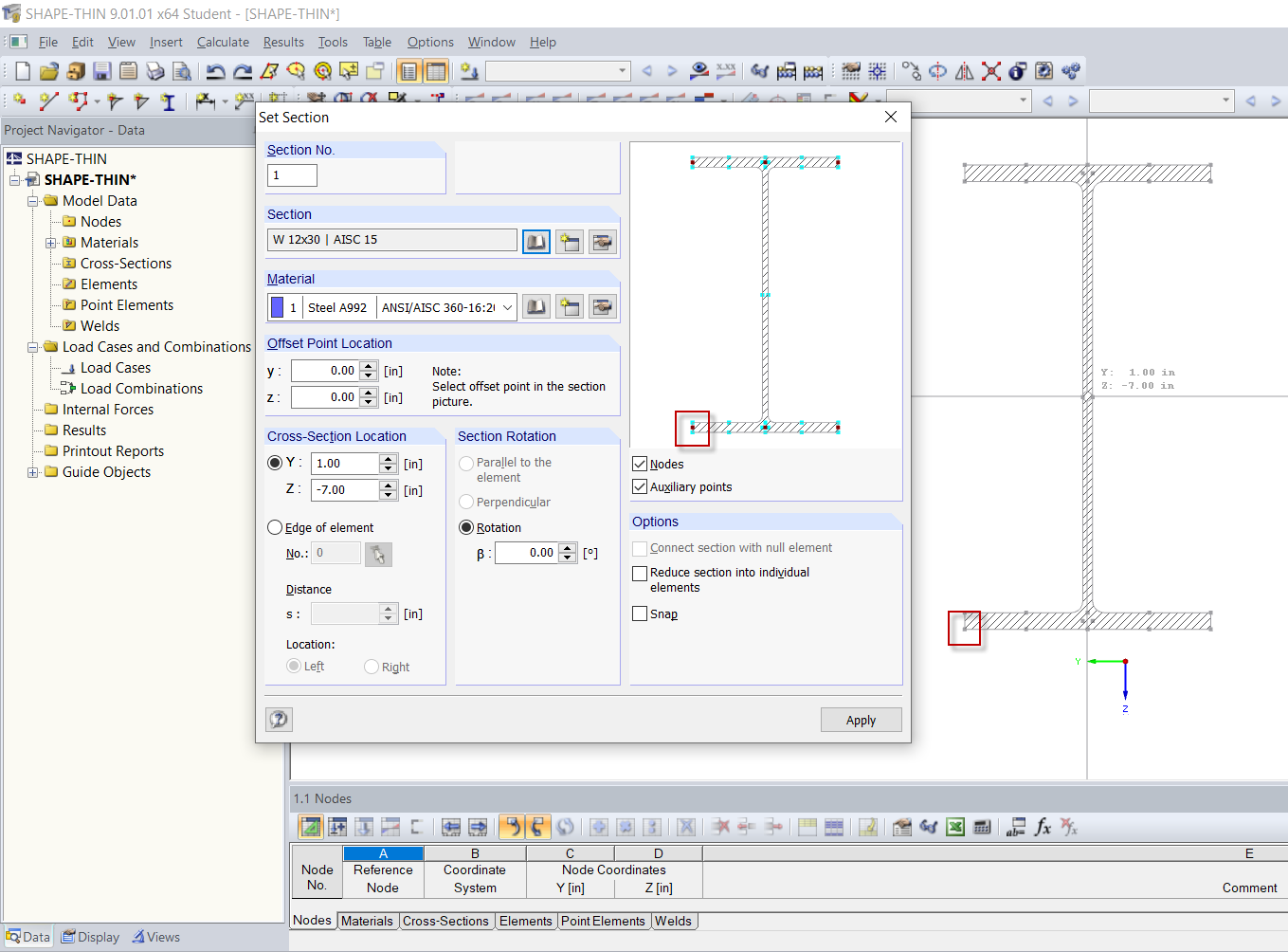Image resolution: width=1288 pixels, height=952 pixels.
Task: Click the show values eye icon in the toolbar
Action: point(699,71)
